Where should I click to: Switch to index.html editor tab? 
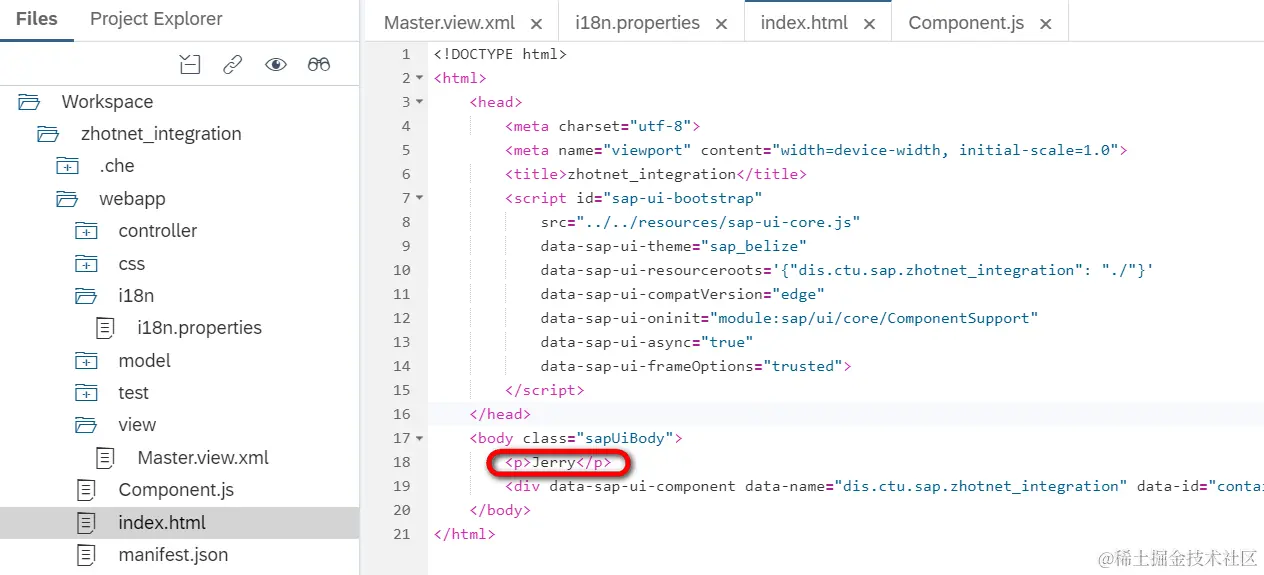(x=805, y=23)
